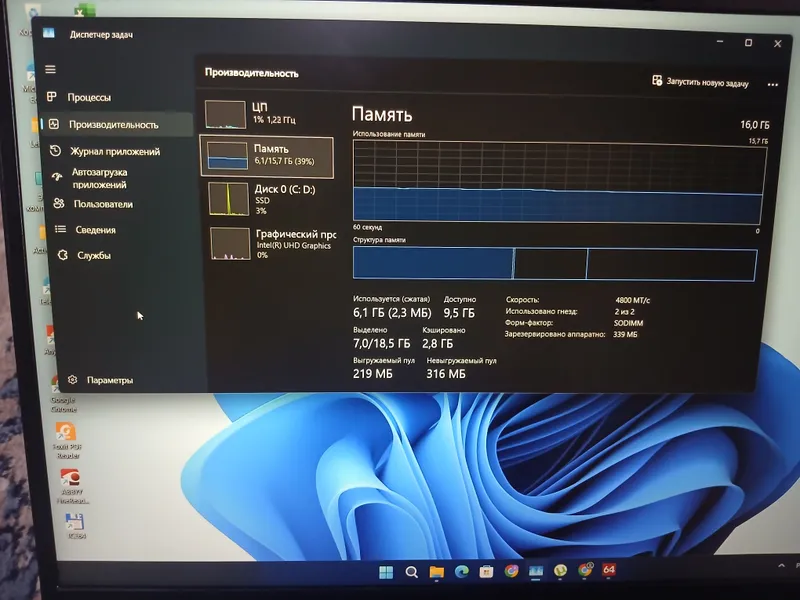Image resolution: width=800 pixels, height=600 pixels.
Task: Expand the system tray hidden icons chevron
Action: click(781, 565)
